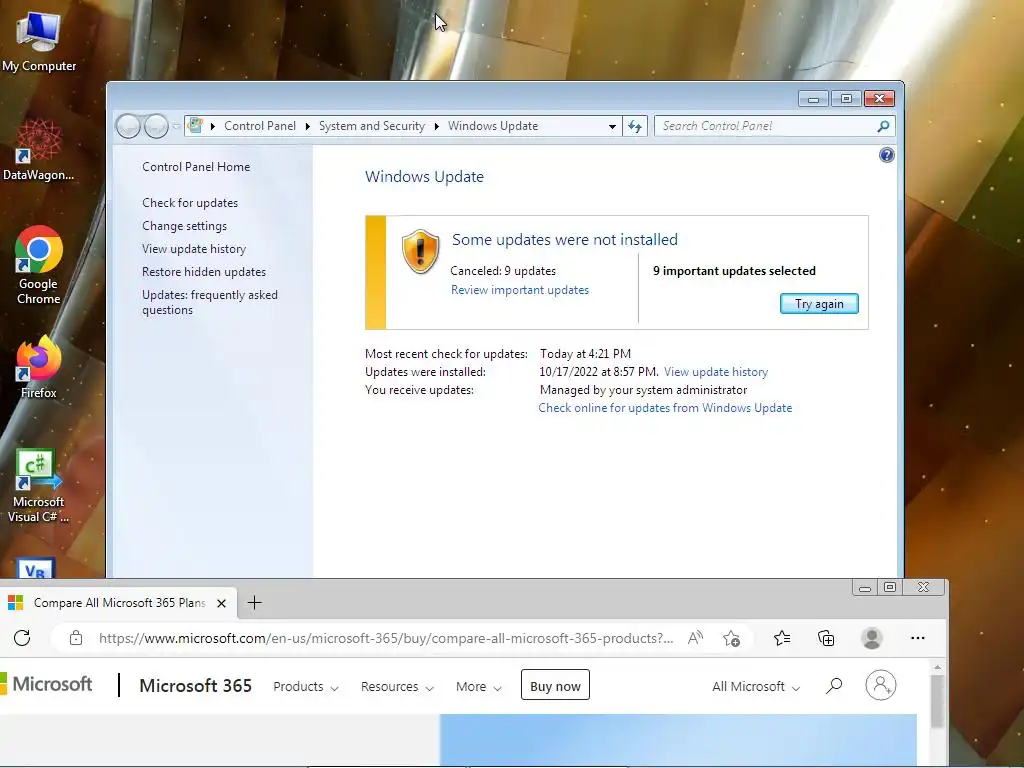Image resolution: width=1024 pixels, height=768 pixels.
Task: Open the VB shortcut on desktop
Action: tap(35, 568)
